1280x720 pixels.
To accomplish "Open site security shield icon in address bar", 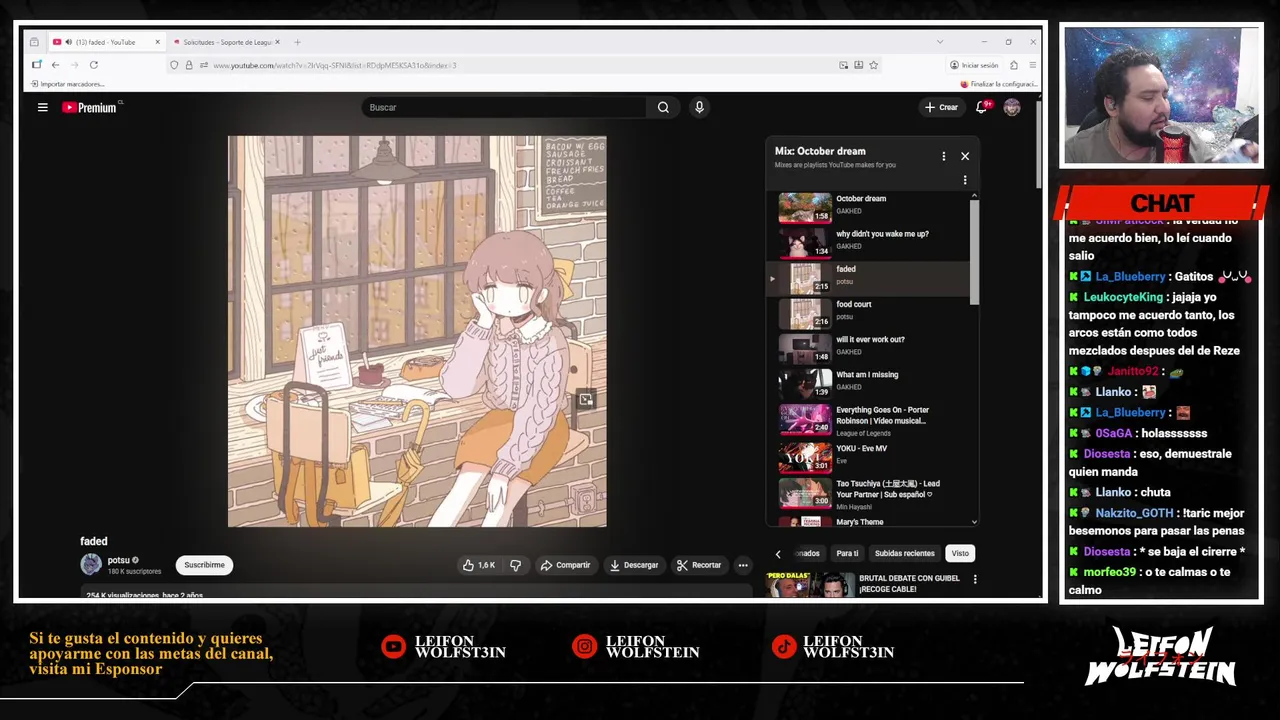I will click(174, 65).
